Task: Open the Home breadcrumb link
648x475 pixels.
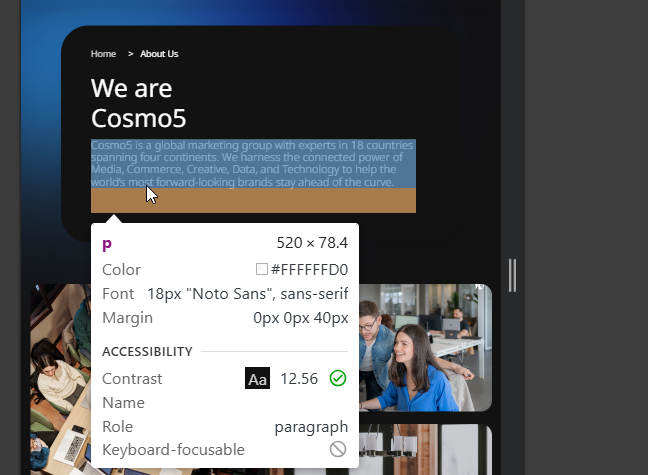Action: 103,54
